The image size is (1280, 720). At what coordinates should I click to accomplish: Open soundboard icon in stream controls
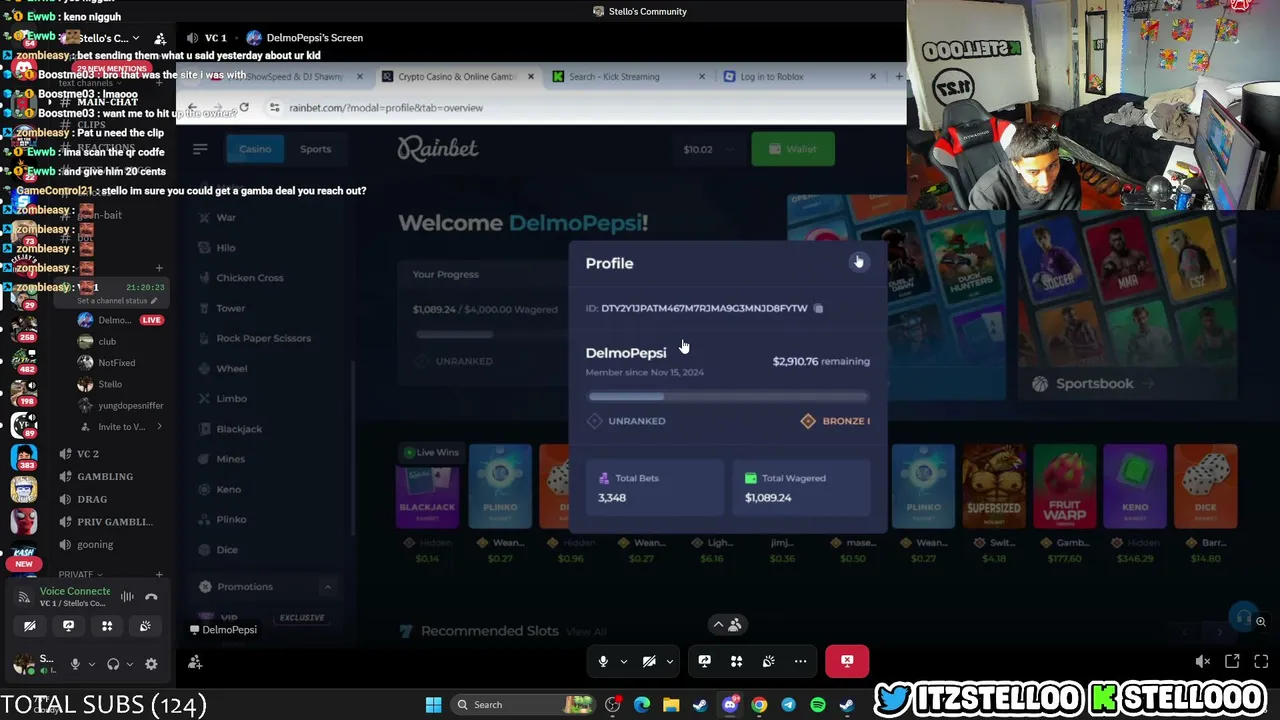click(768, 661)
